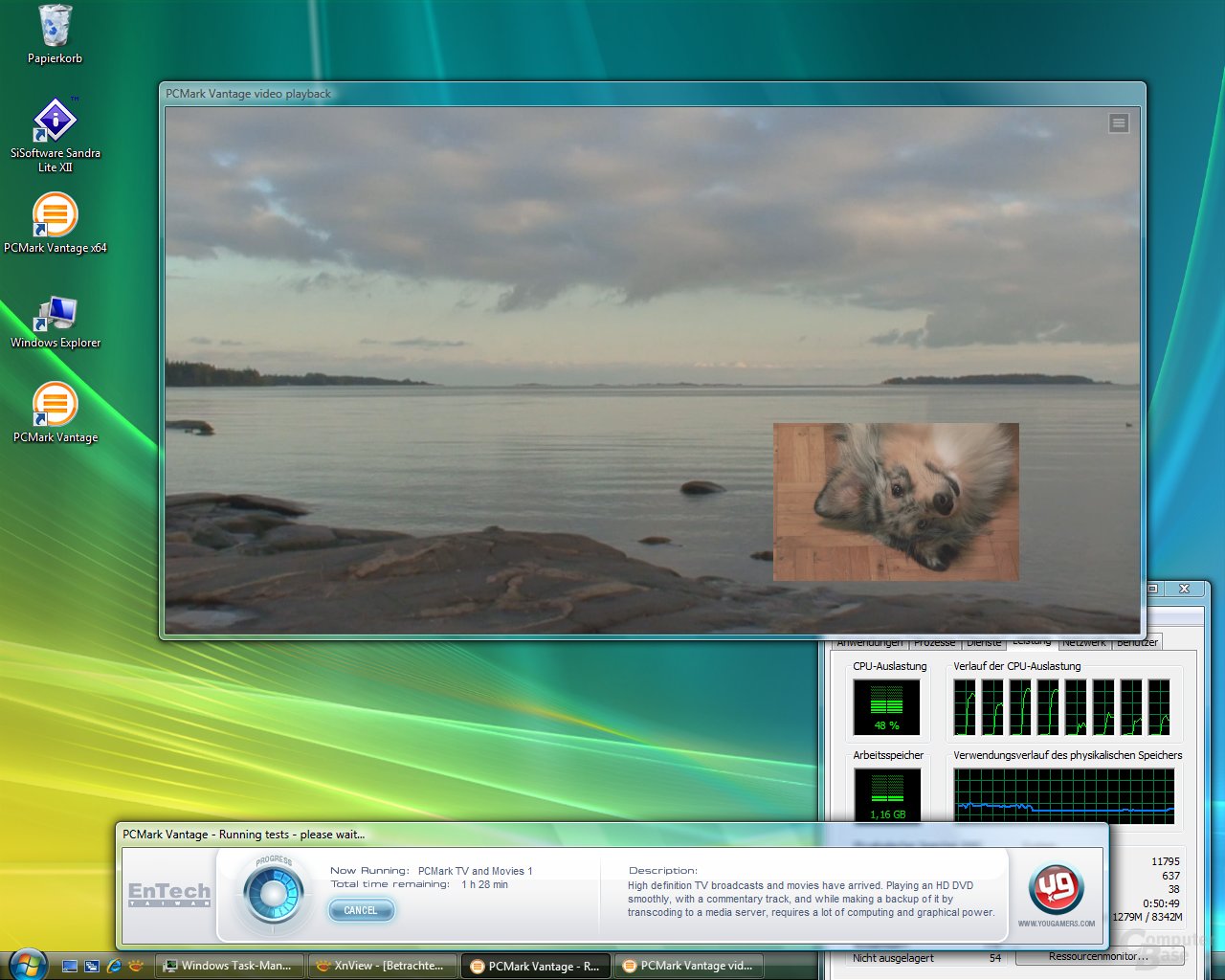Switch to the Benutzer tab in Task Manager

pyautogui.click(x=1137, y=642)
